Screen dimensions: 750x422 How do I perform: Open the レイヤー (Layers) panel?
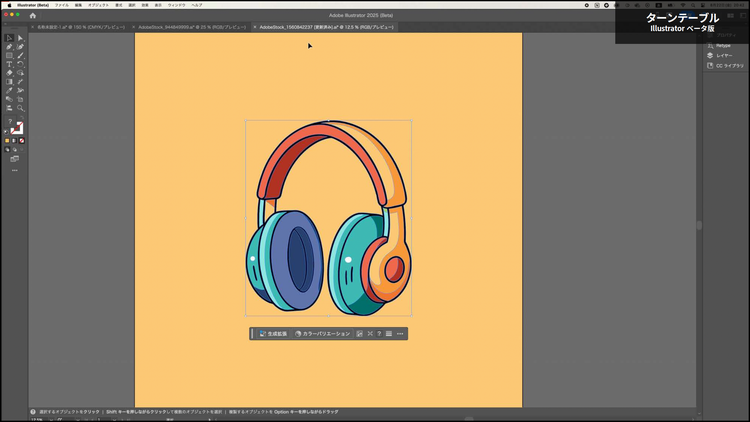point(722,55)
